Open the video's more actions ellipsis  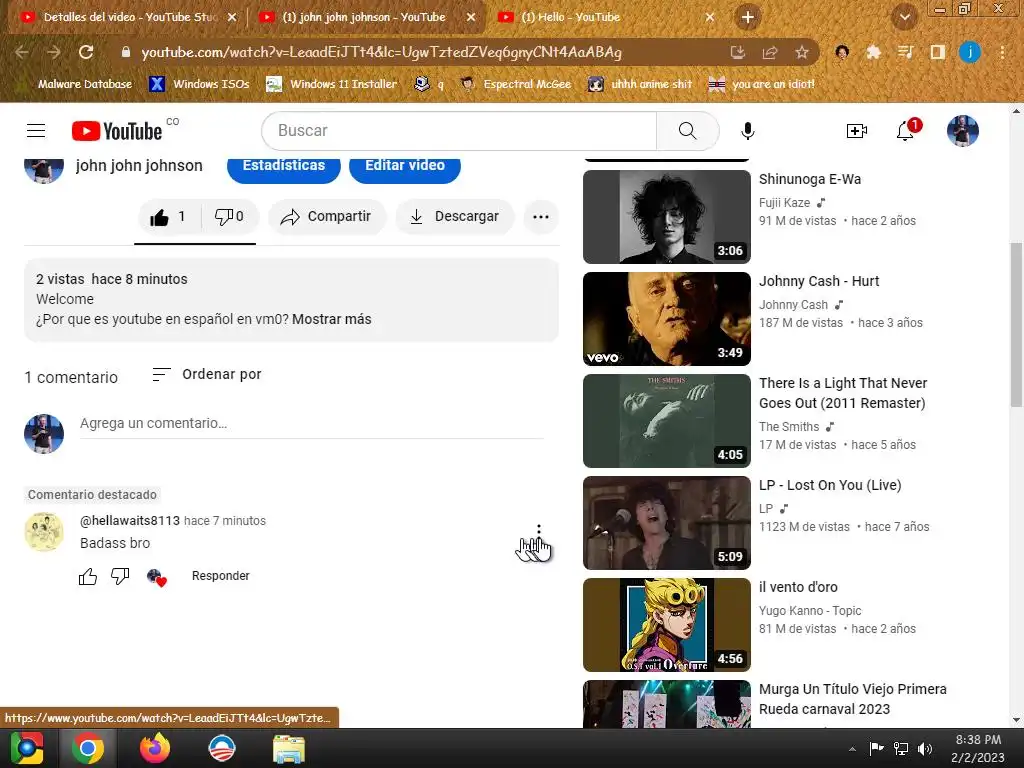point(541,217)
